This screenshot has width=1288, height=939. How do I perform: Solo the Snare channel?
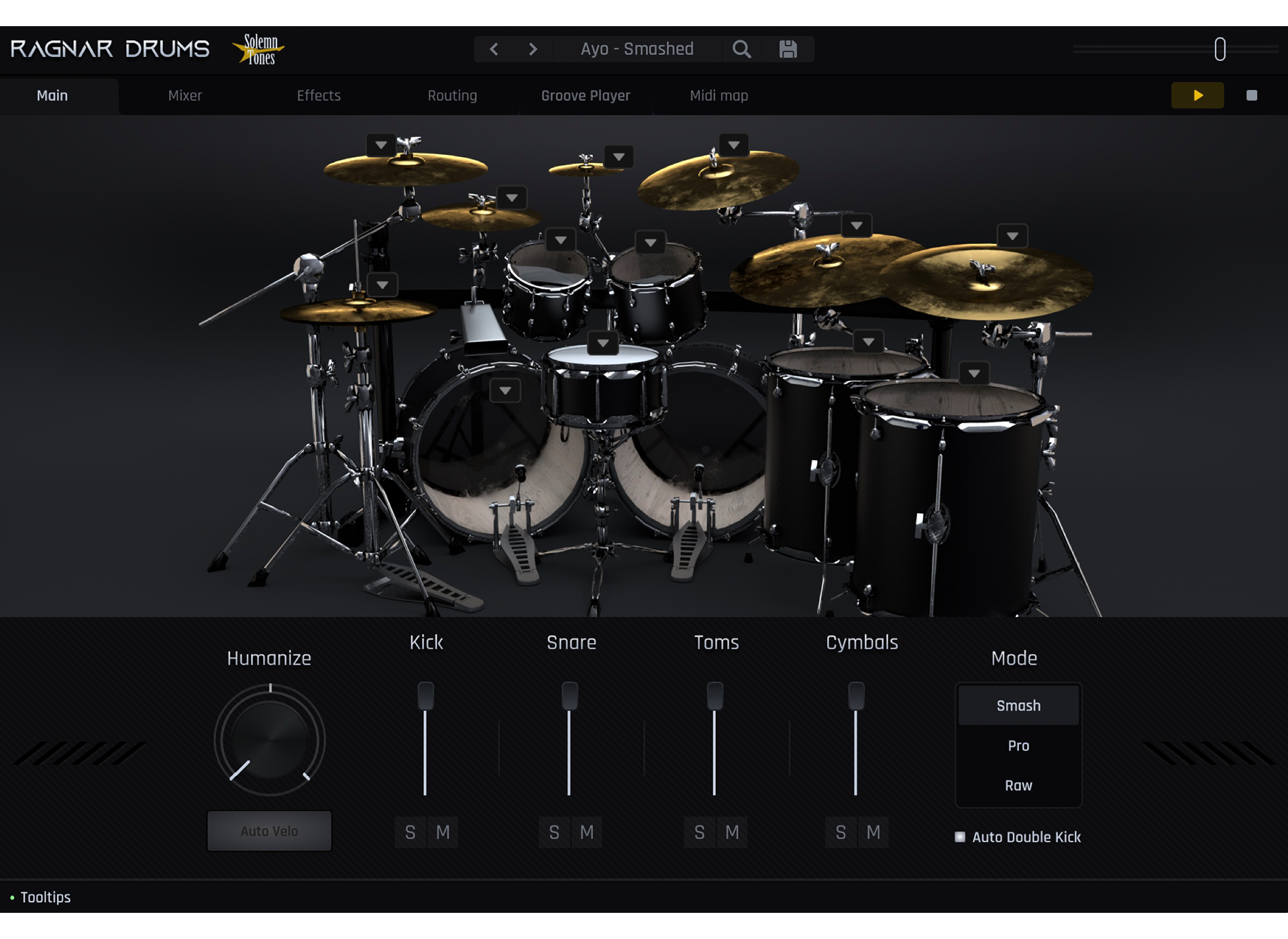coord(554,832)
